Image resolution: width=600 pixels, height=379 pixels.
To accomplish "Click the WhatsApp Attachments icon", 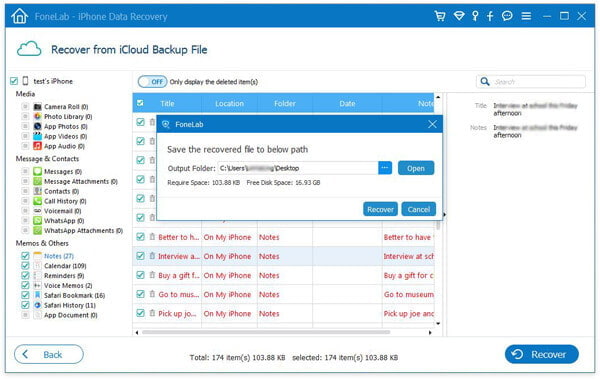I will [38, 230].
